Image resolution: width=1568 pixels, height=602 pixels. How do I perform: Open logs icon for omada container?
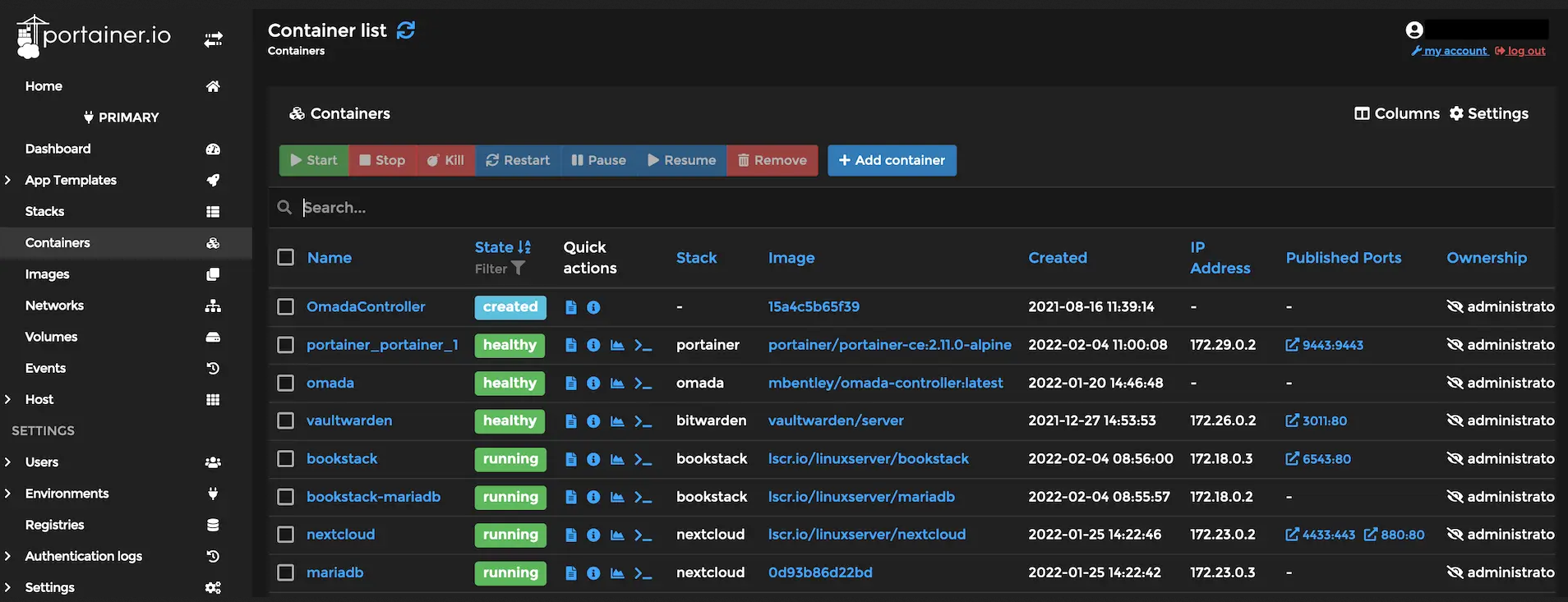pos(571,384)
